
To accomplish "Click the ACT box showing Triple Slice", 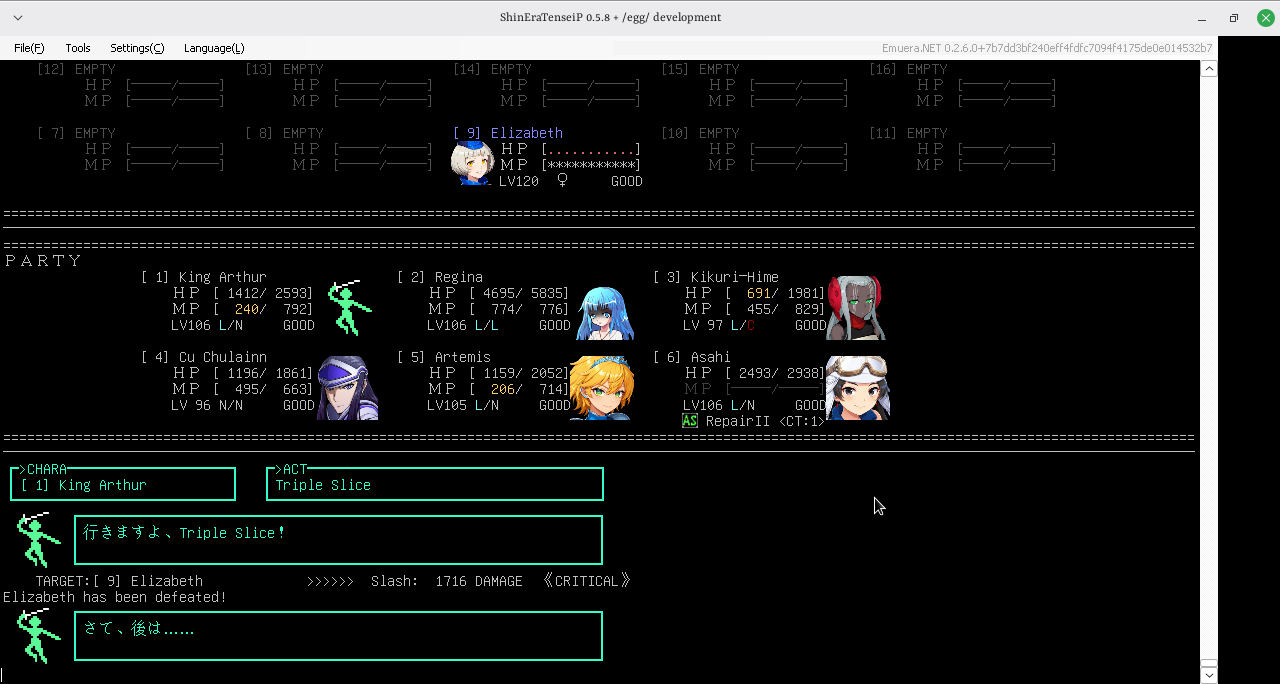I will (435, 484).
